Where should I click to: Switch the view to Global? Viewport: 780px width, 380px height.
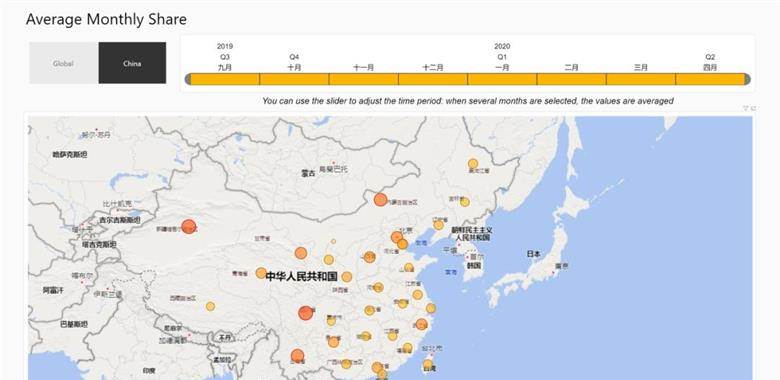tap(63, 63)
